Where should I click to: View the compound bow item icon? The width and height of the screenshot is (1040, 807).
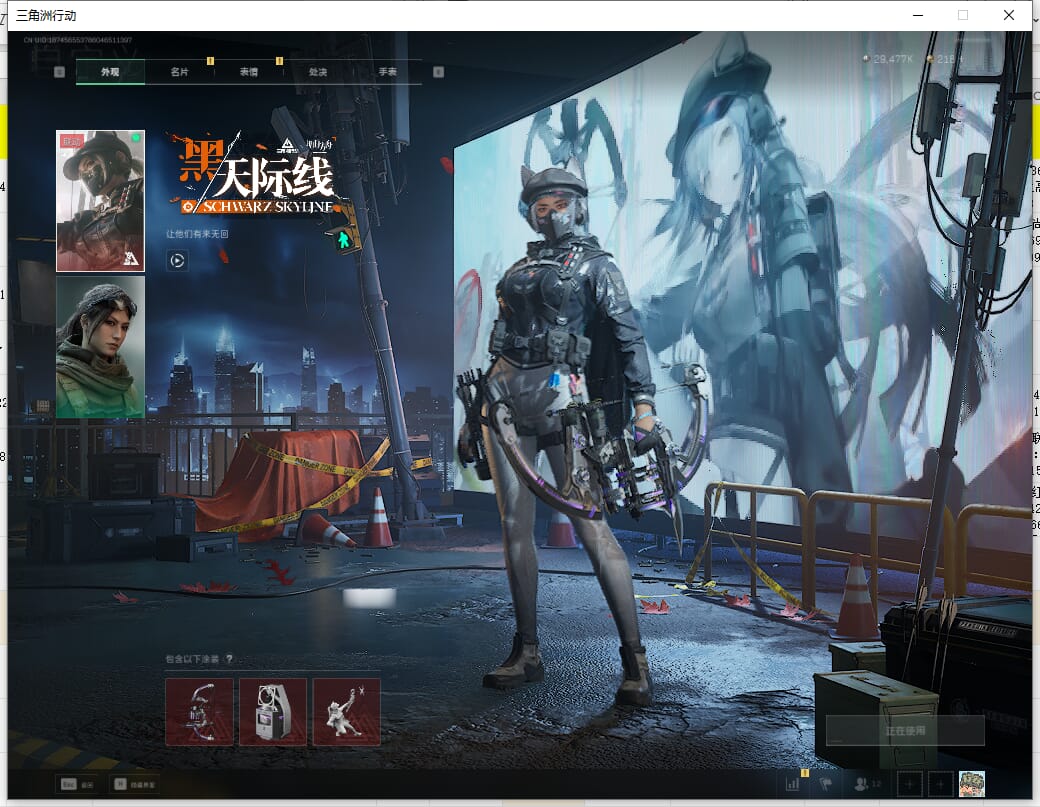pyautogui.click(x=199, y=712)
